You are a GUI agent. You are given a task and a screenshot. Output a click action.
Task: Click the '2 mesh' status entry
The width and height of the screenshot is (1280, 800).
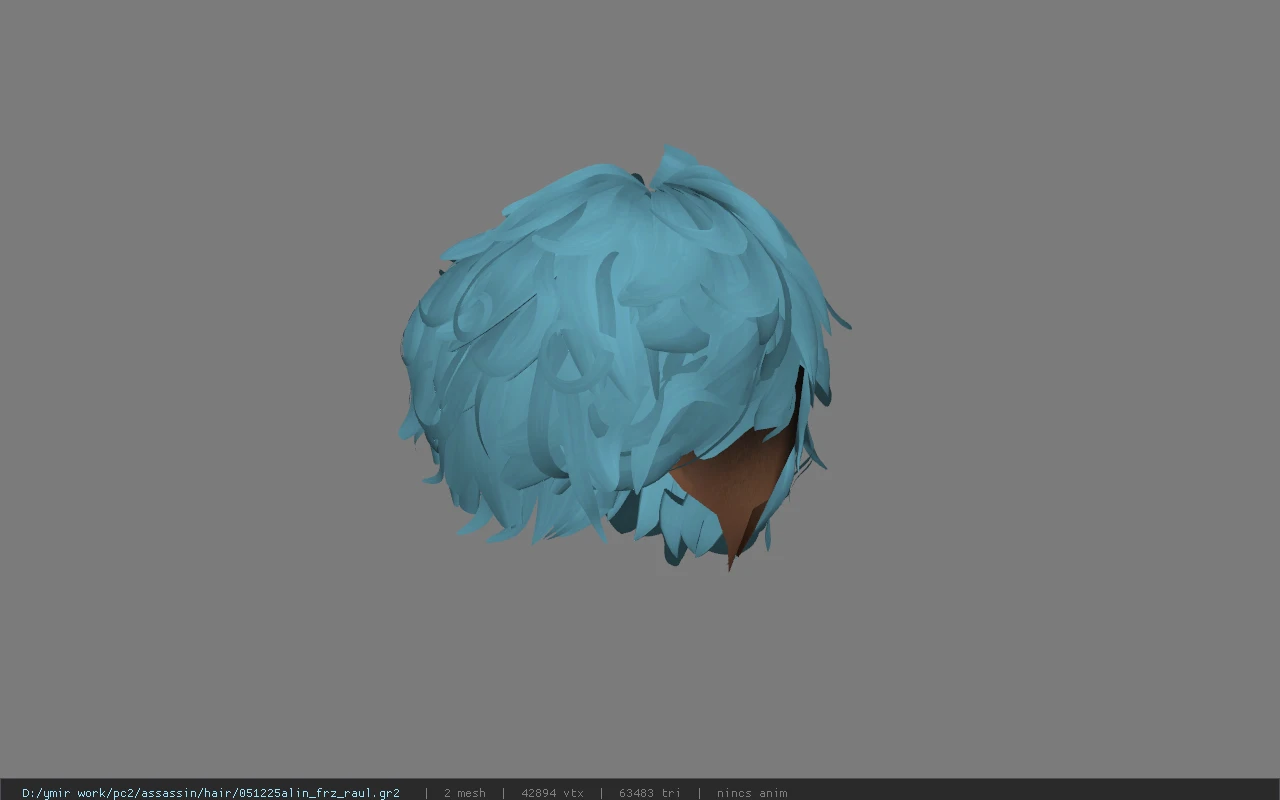coord(465,793)
